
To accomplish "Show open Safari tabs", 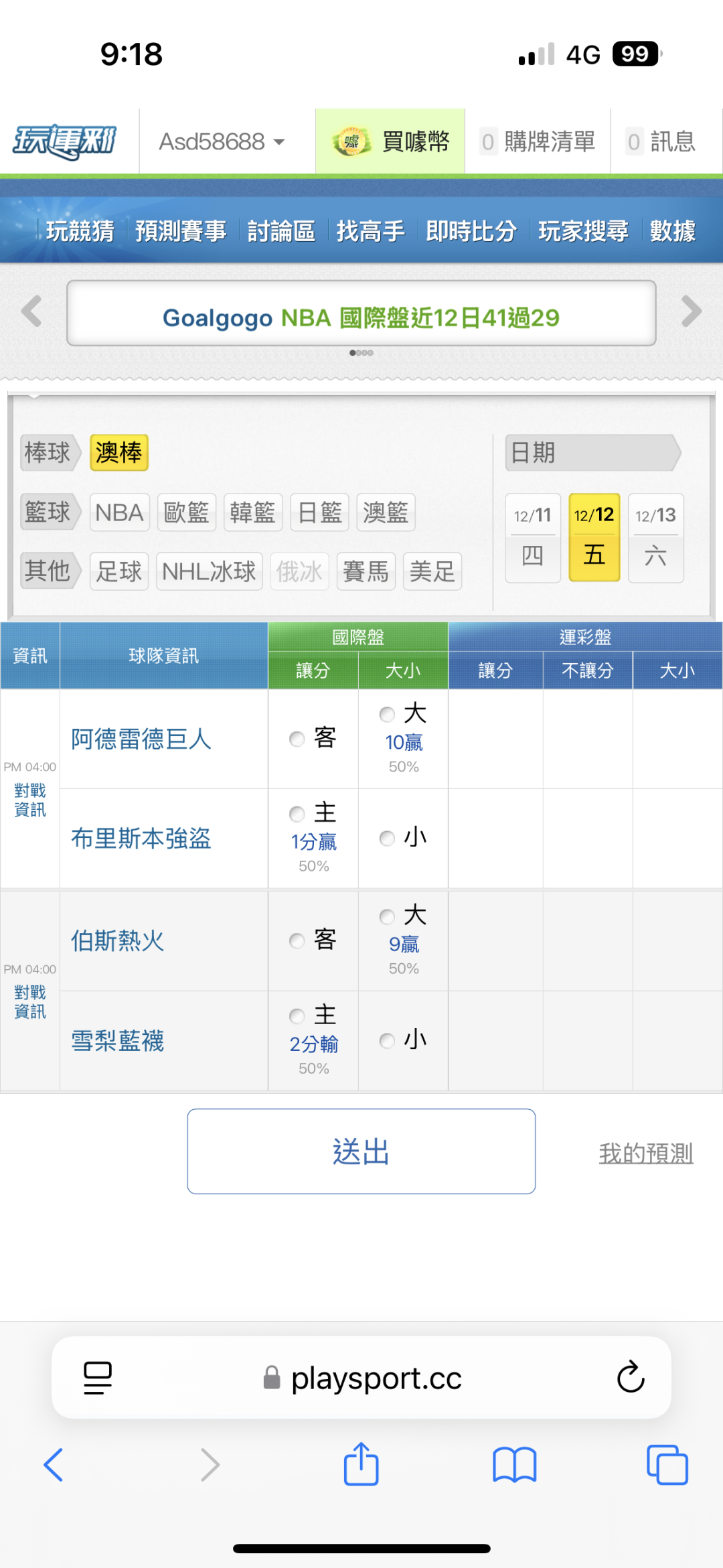I will pos(667,1464).
